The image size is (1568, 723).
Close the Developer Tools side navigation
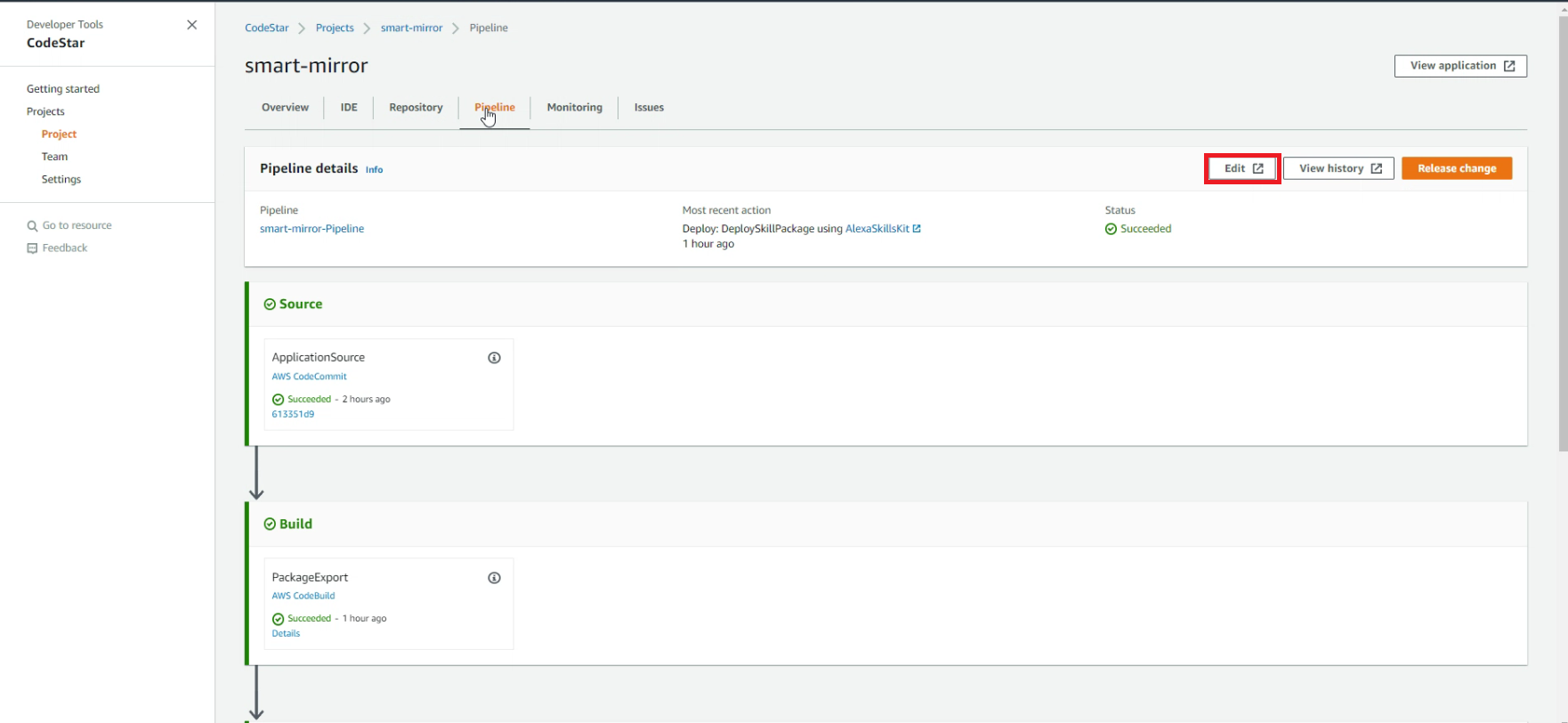click(x=191, y=25)
